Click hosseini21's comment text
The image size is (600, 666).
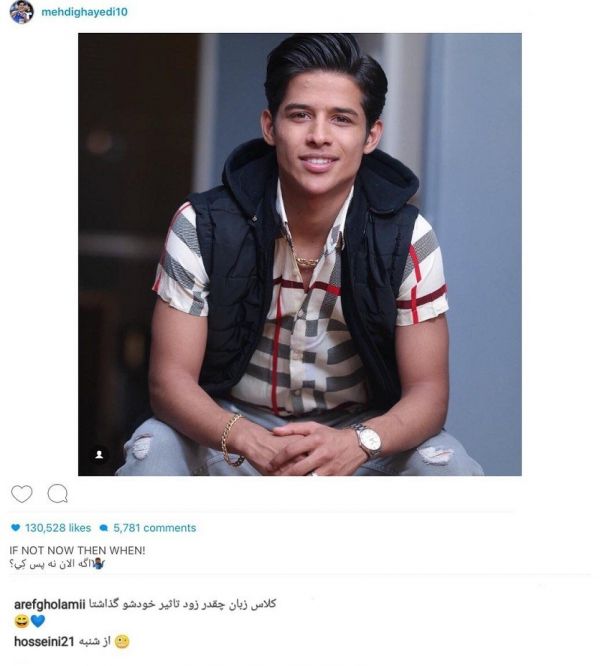click(x=95, y=641)
